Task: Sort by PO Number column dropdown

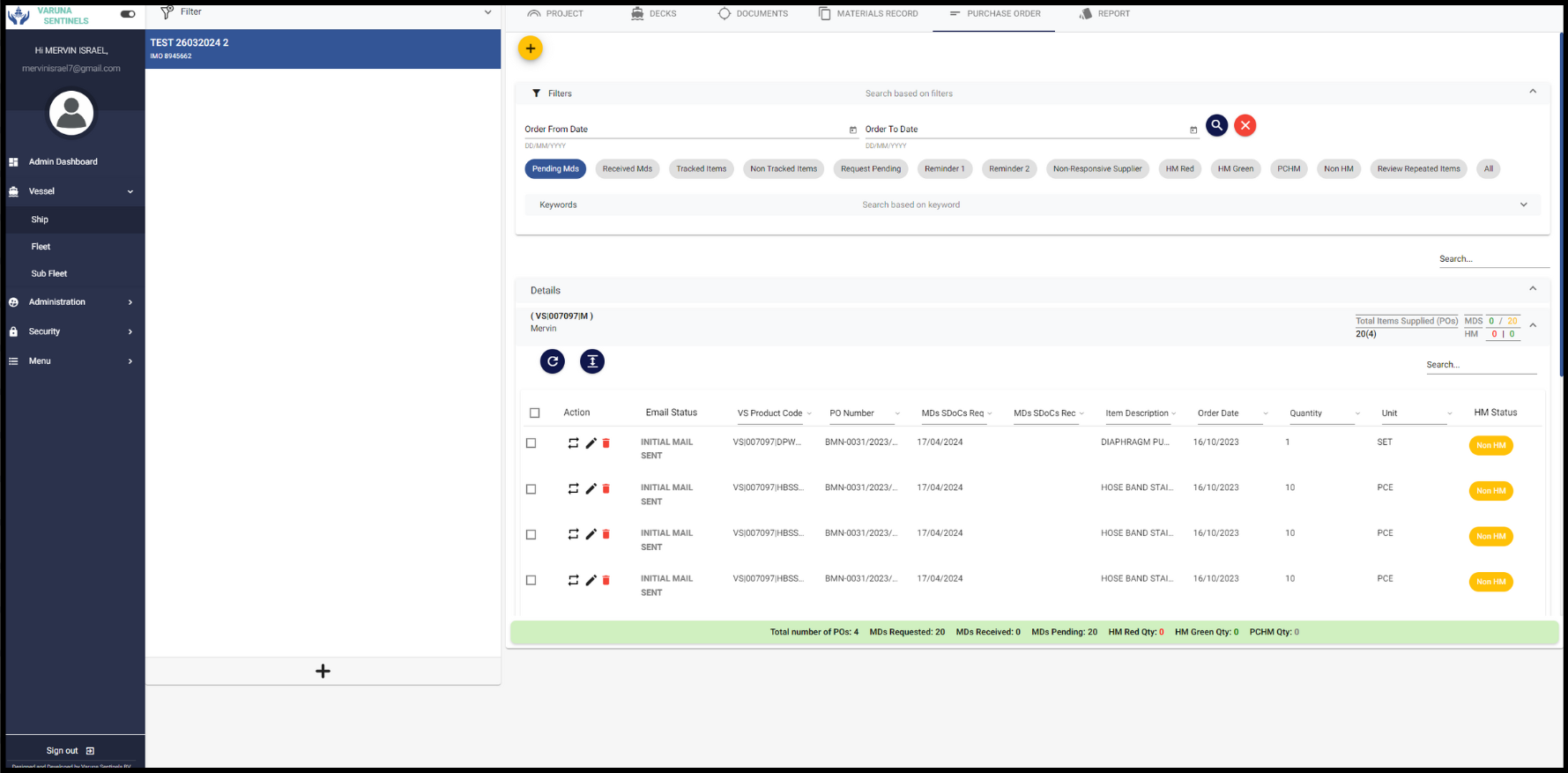Action: click(897, 413)
